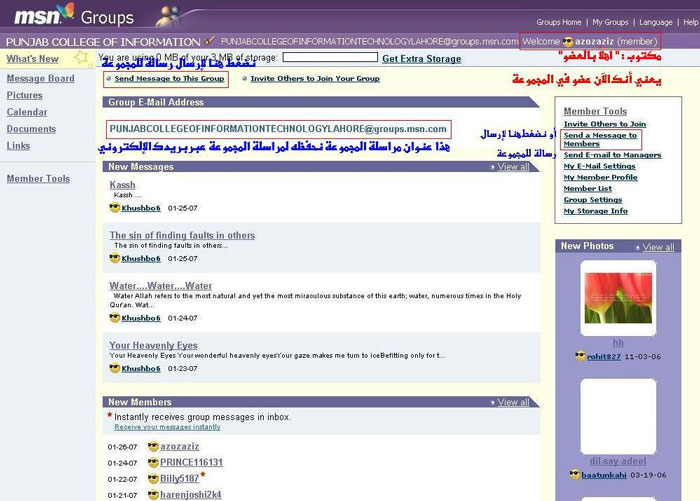Open Billy5187 member profile
This screenshot has height=501, width=700.
[179, 479]
